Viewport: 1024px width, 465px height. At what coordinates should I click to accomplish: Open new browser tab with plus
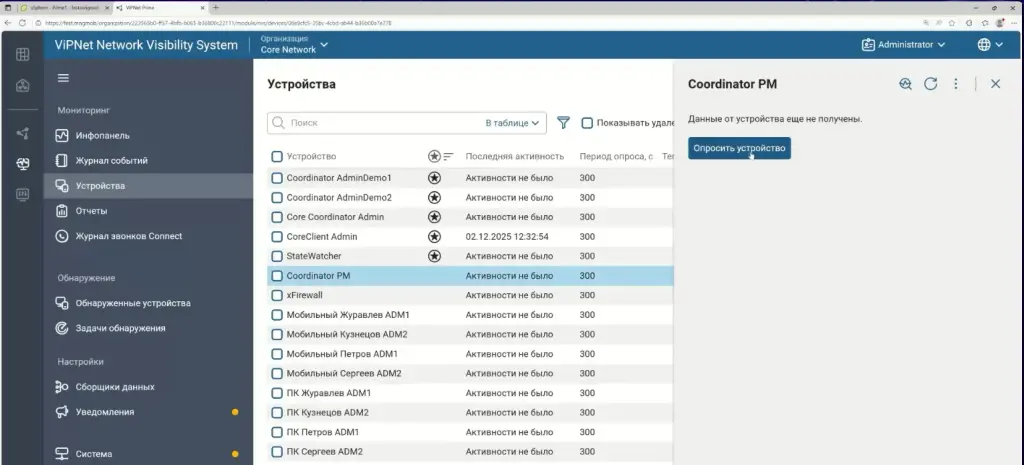coord(216,8)
